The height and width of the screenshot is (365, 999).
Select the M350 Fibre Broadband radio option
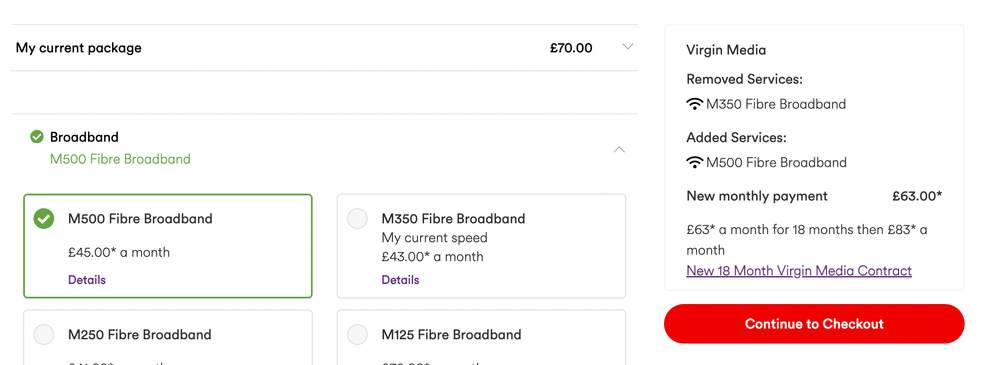tap(357, 218)
